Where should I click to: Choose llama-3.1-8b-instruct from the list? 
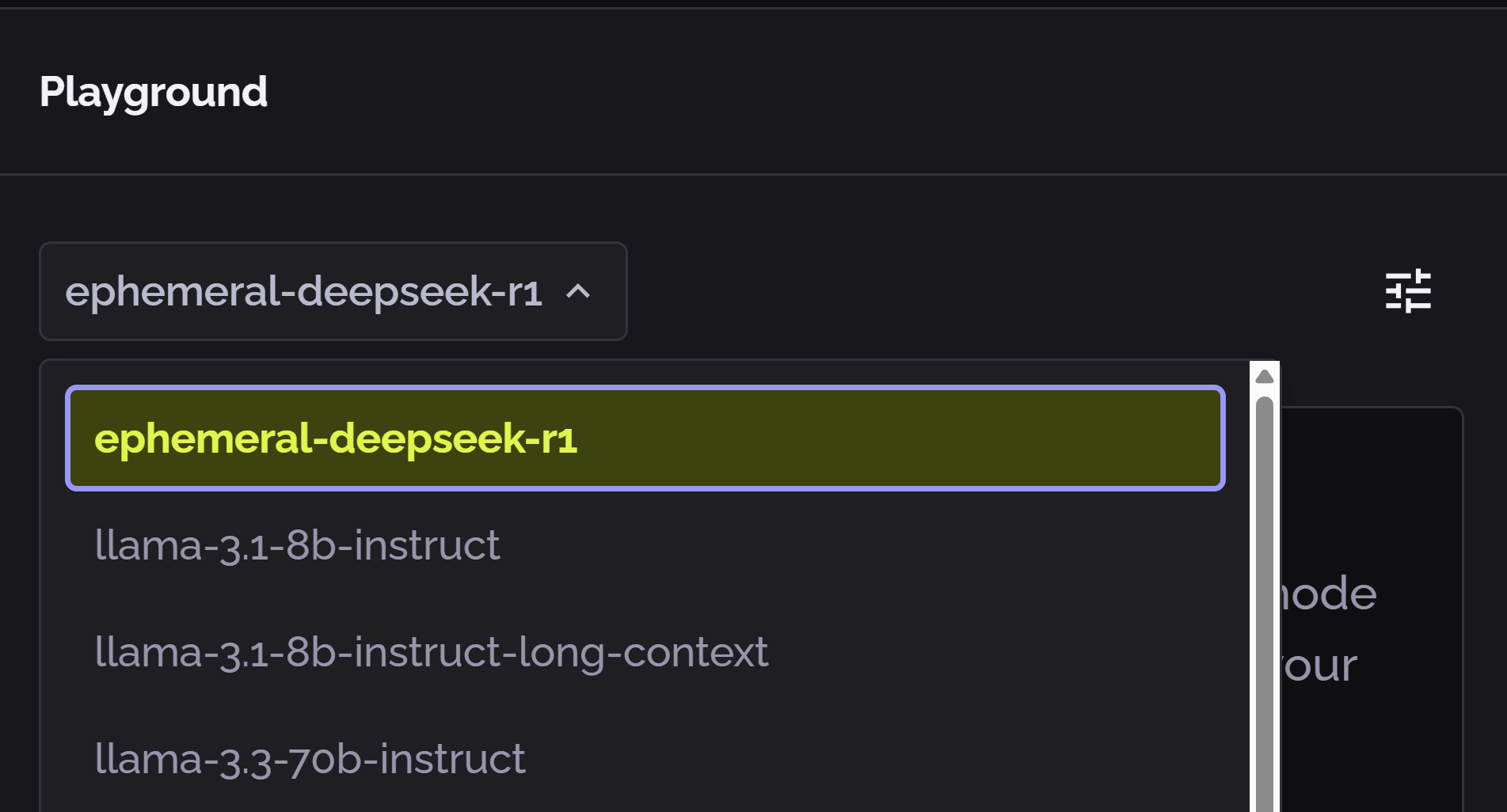click(x=298, y=544)
